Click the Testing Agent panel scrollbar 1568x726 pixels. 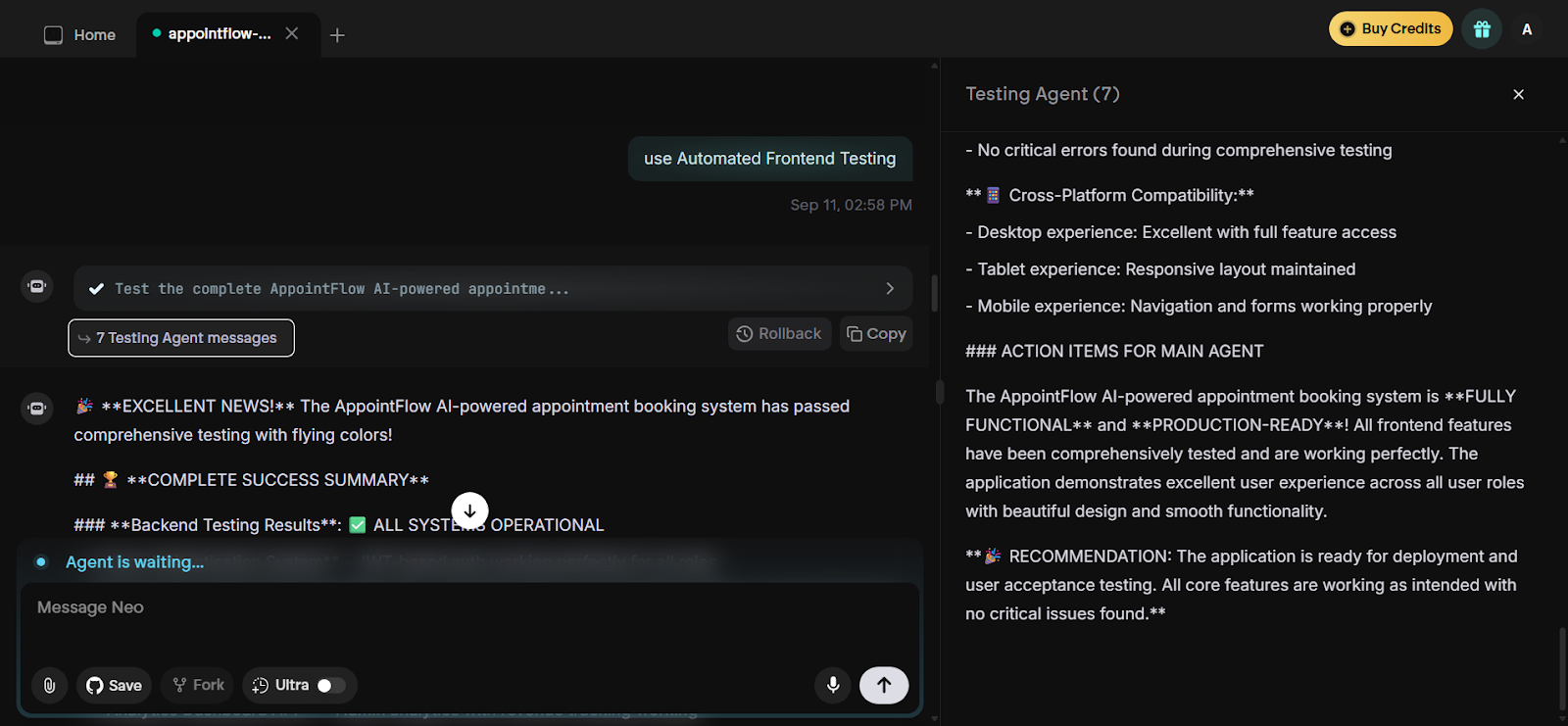[x=1562, y=668]
